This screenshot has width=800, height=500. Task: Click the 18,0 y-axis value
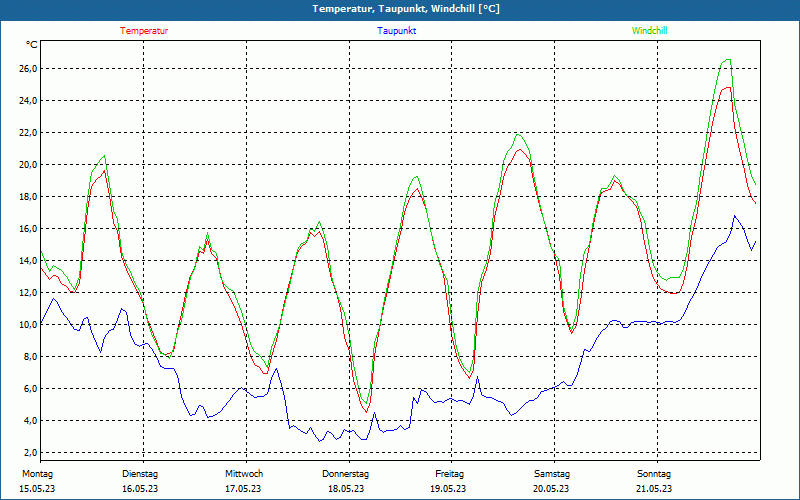29,196
